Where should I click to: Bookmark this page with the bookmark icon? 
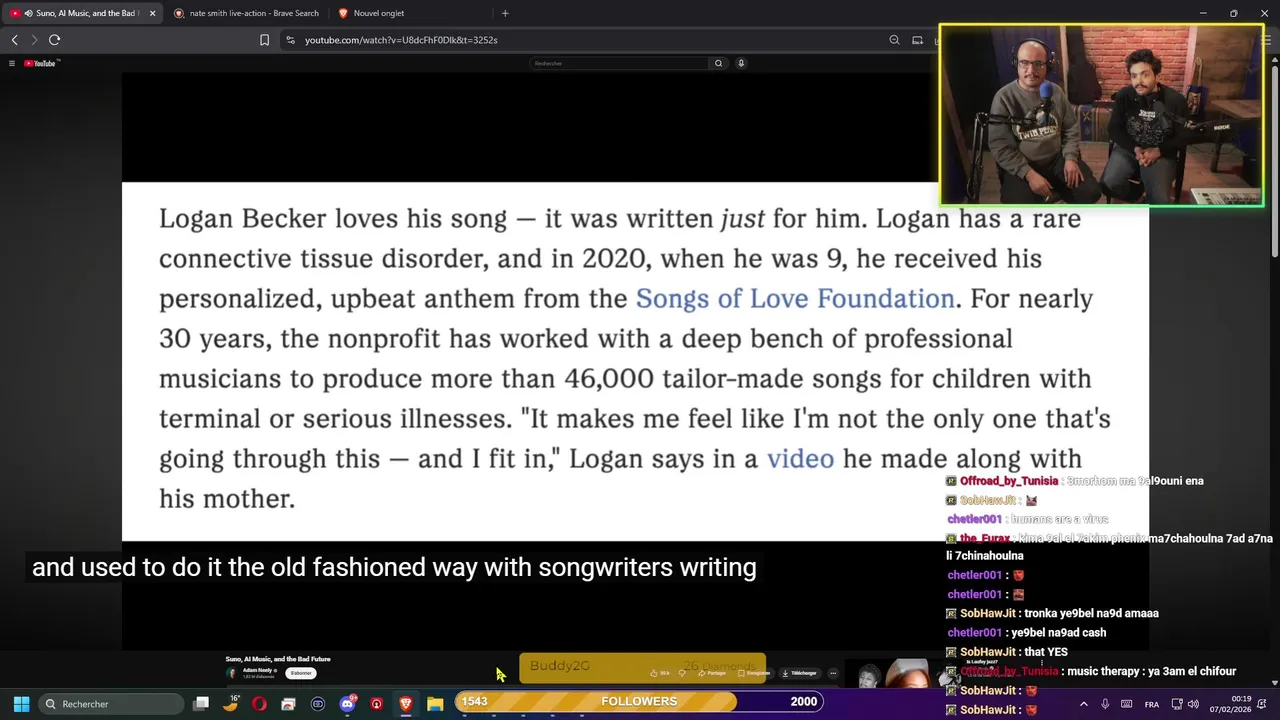(264, 40)
